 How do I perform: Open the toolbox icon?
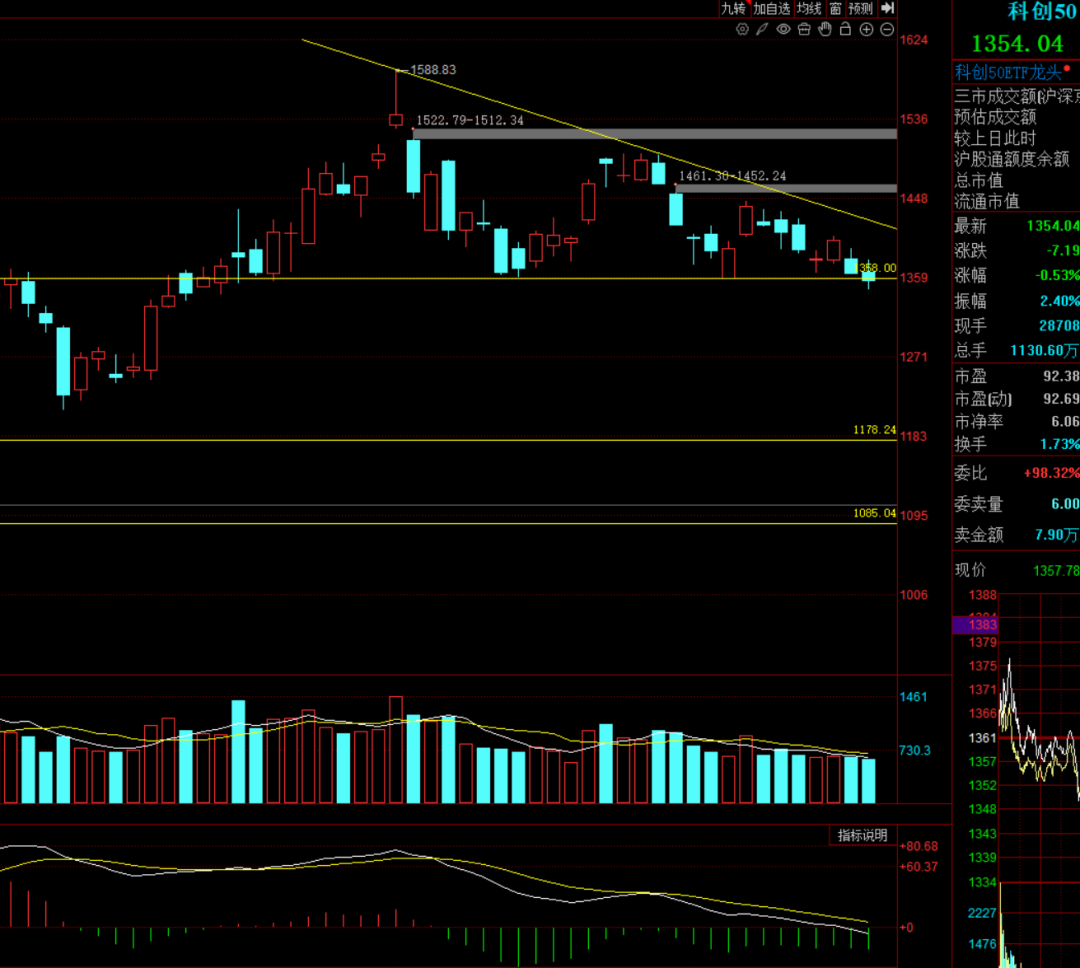tap(804, 29)
